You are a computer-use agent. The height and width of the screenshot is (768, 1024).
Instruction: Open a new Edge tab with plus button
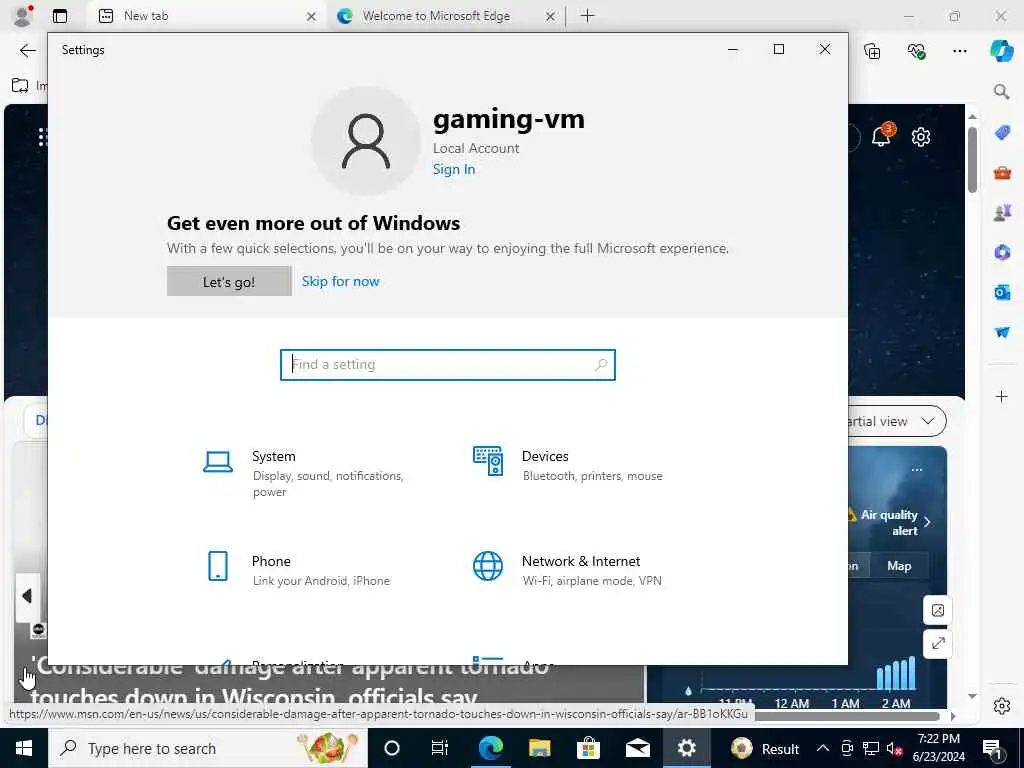tap(588, 16)
